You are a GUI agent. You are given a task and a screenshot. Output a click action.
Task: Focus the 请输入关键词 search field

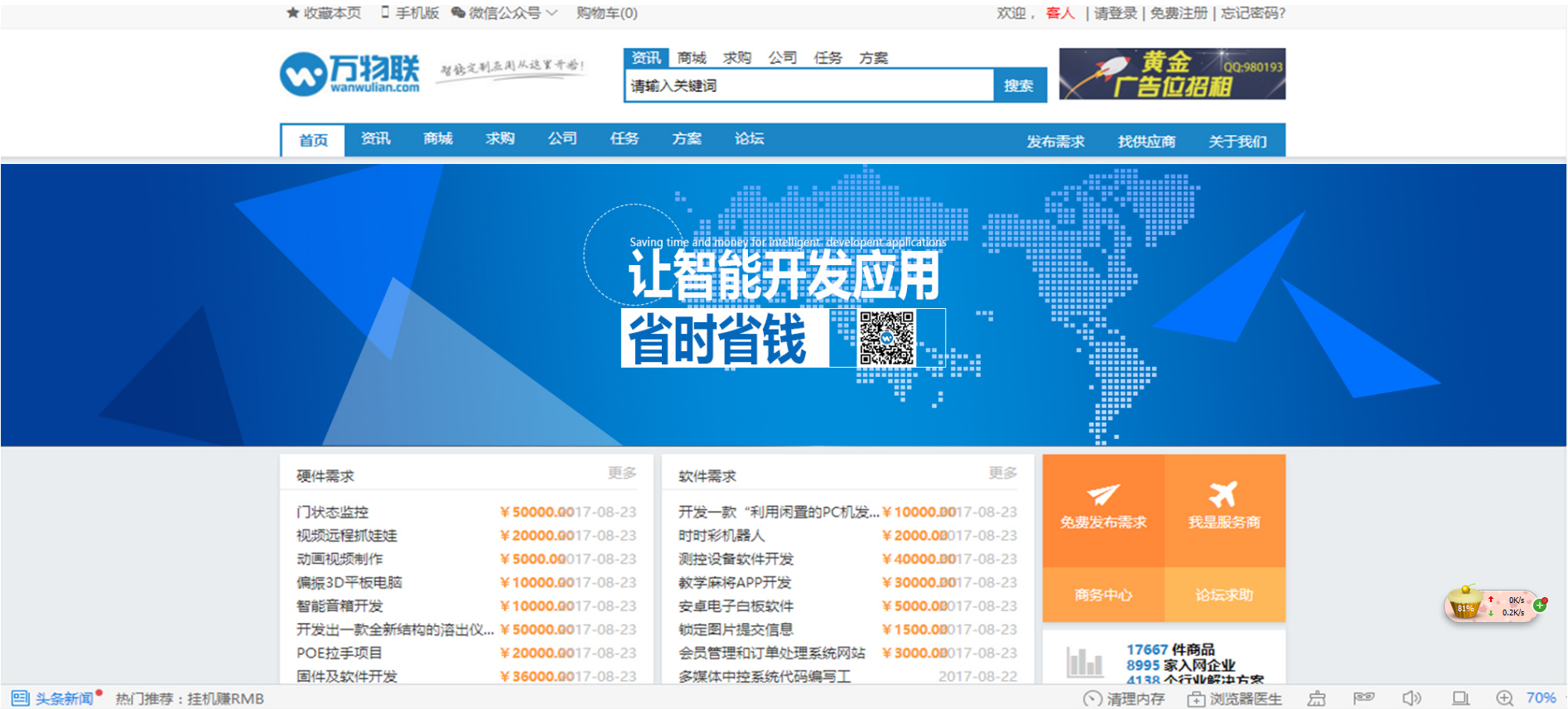tap(809, 85)
